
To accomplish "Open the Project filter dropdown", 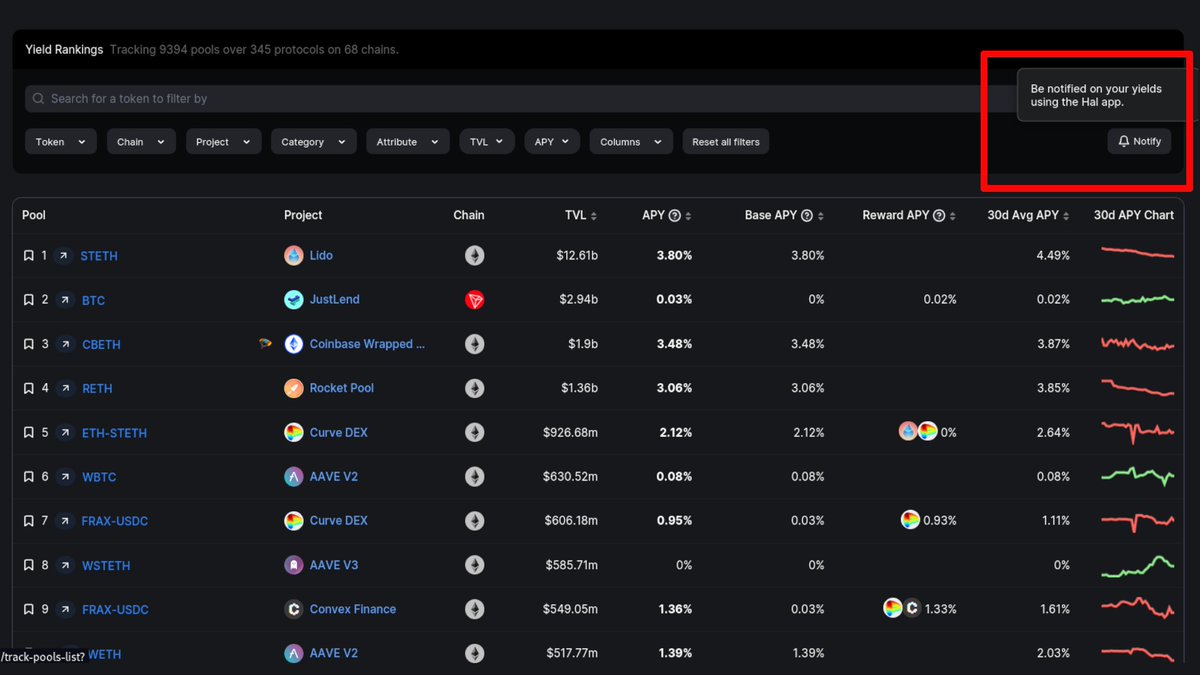I will point(223,142).
